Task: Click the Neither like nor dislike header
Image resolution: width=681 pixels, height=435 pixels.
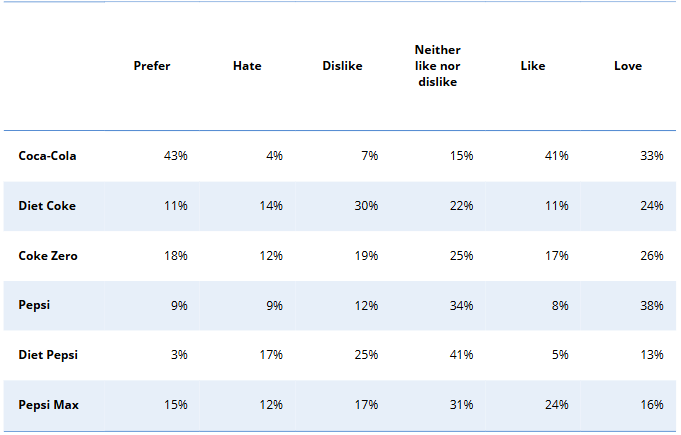Action: [437, 66]
